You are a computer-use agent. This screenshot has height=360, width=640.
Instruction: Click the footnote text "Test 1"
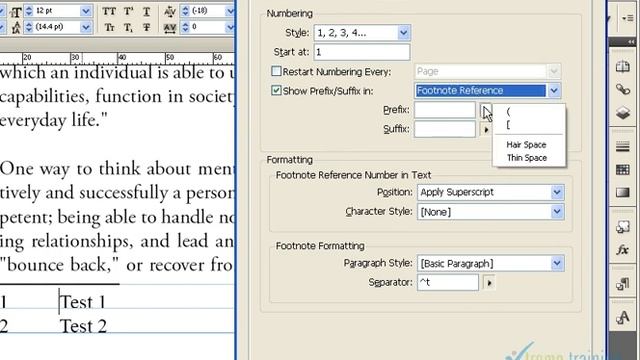coord(83,302)
